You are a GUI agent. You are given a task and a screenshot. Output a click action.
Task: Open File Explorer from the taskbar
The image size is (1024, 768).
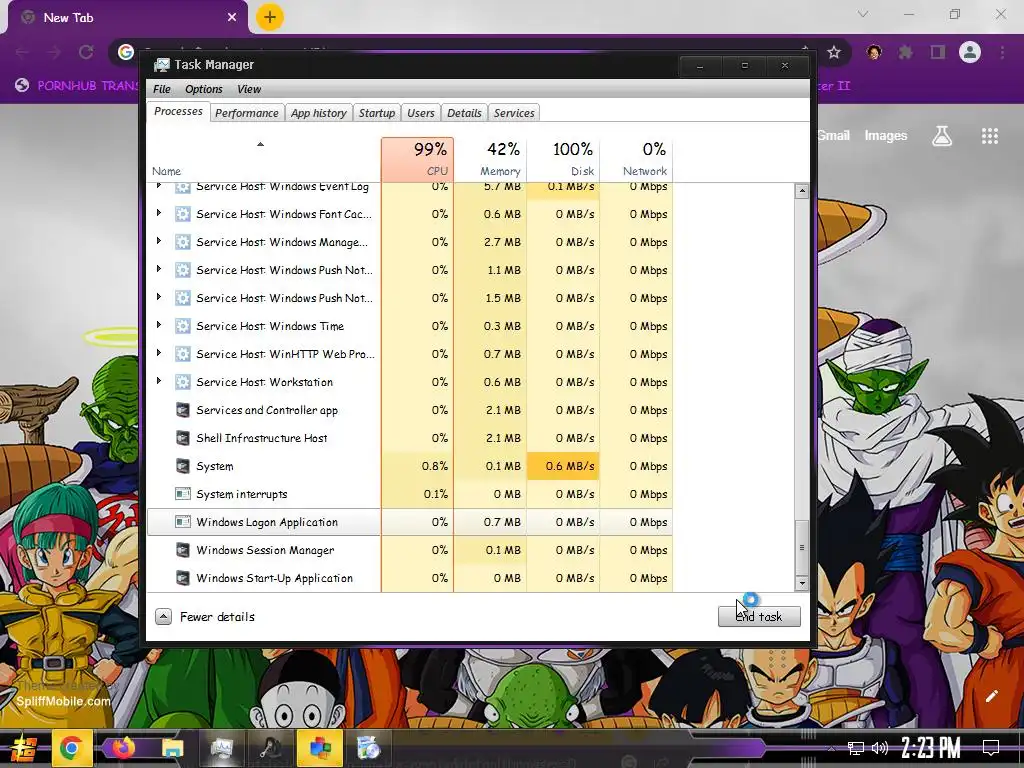(x=172, y=748)
